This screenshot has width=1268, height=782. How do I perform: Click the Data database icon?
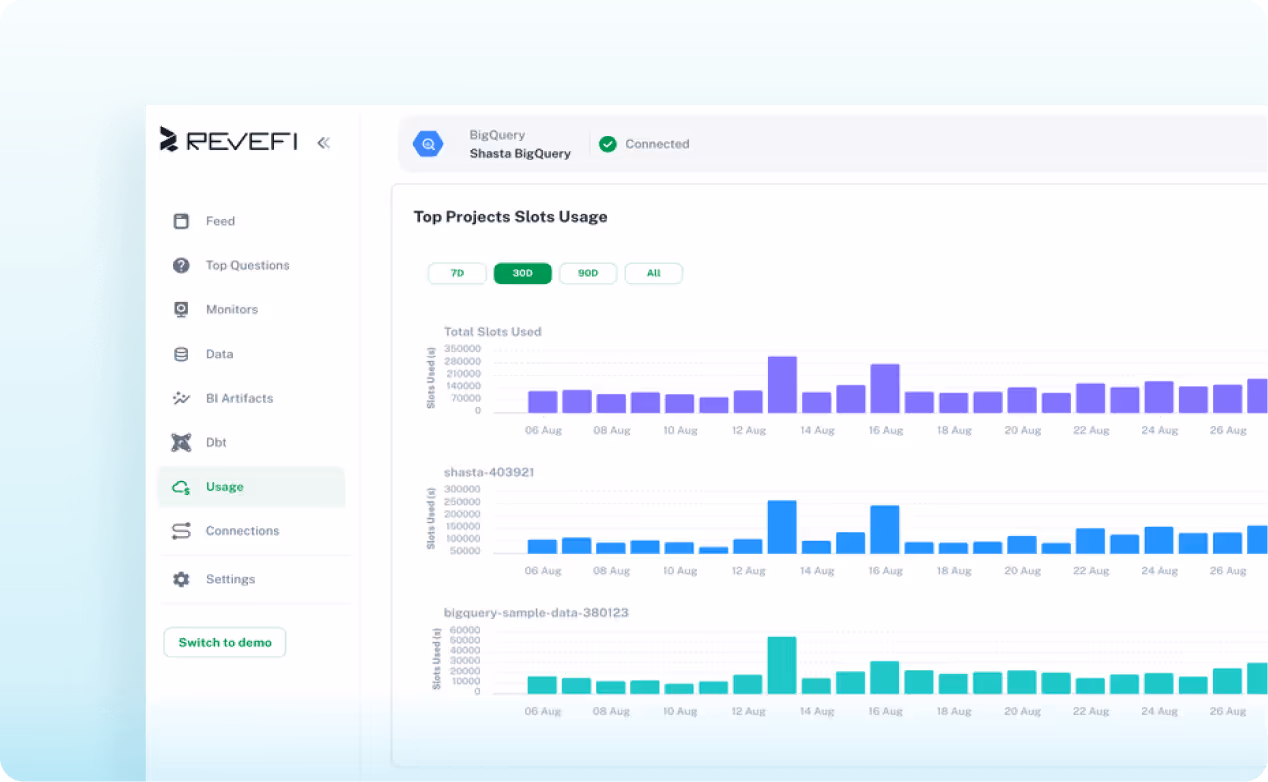(x=181, y=354)
